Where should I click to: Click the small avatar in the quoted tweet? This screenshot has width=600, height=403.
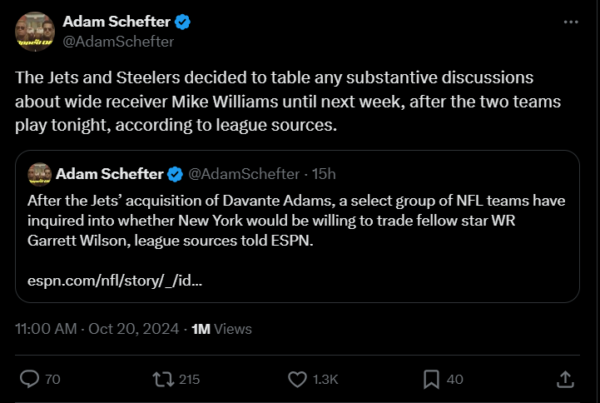pos(40,176)
